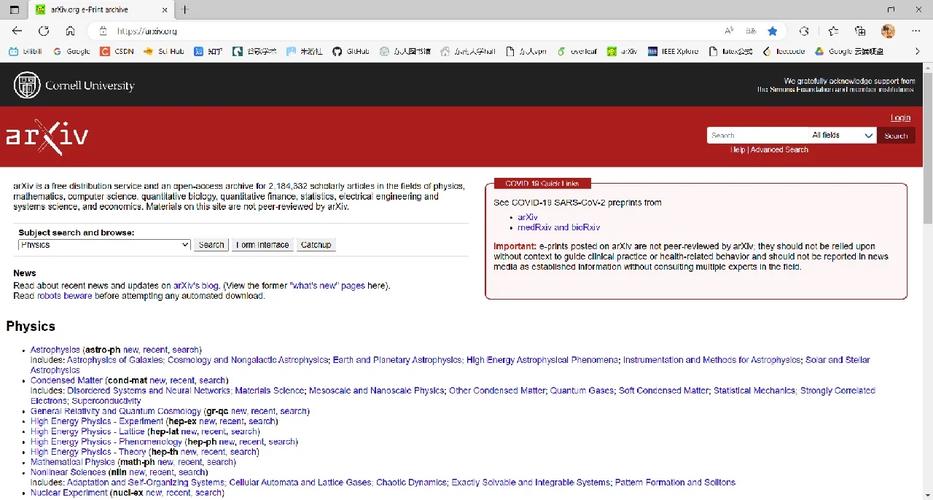Open the Astrophysics of Galaxies link
The width and height of the screenshot is (933, 500).
click(x=114, y=360)
